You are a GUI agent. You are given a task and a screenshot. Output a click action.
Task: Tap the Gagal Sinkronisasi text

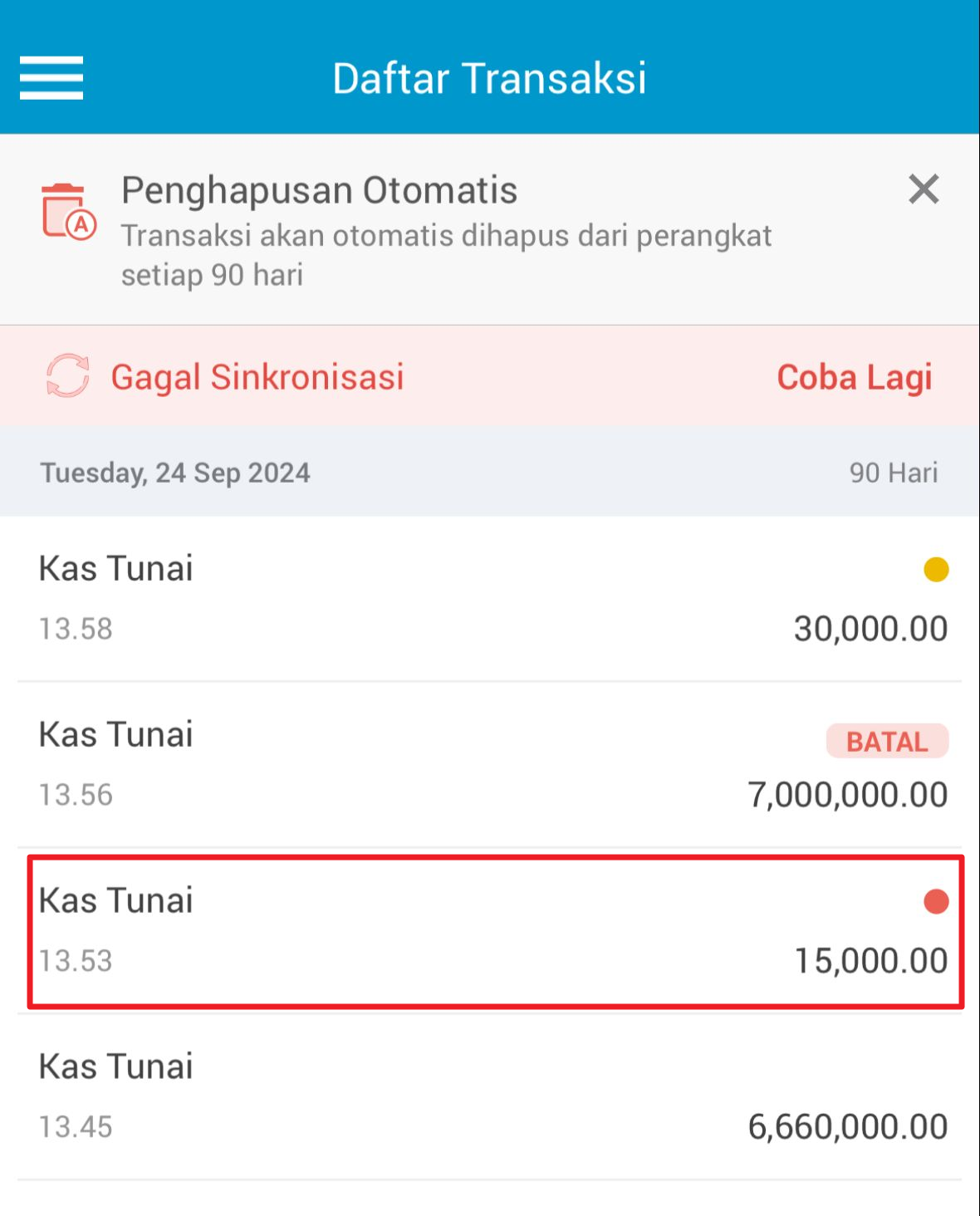point(257,377)
